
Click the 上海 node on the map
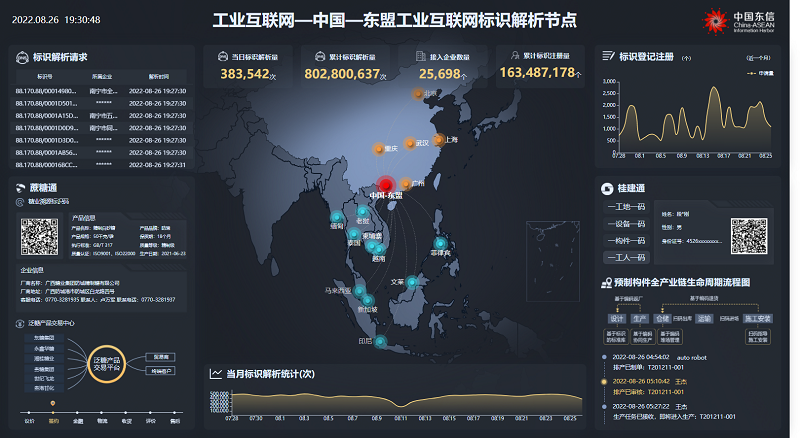(x=439, y=139)
